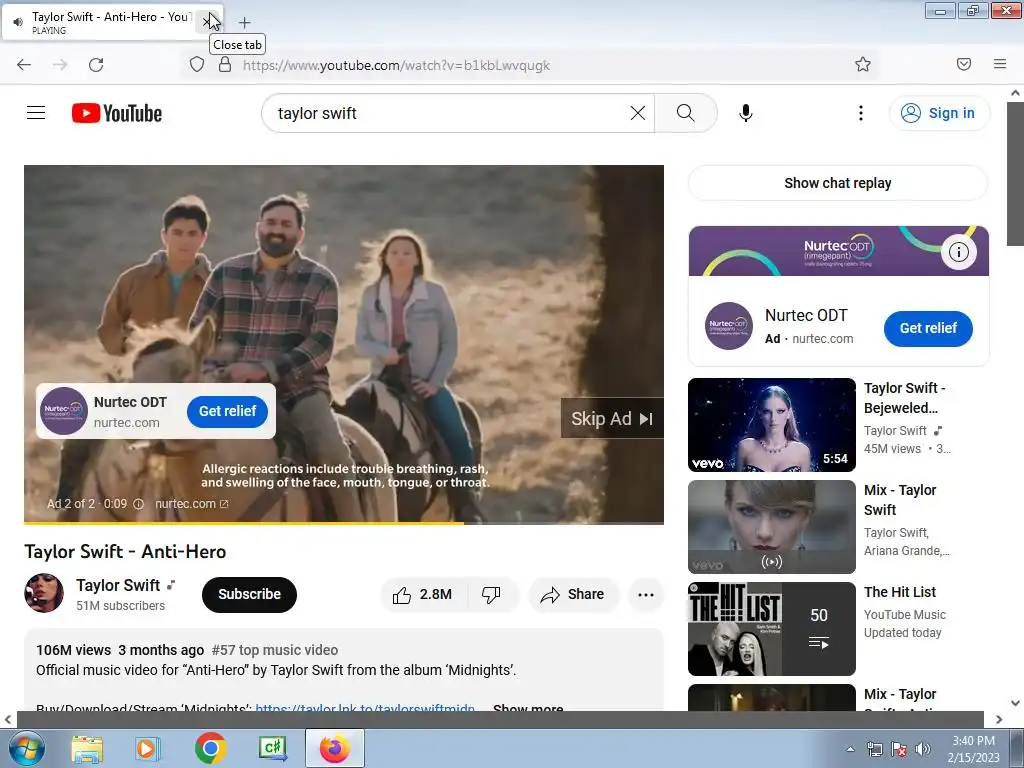Open Firefox application menu

coord(1000,64)
